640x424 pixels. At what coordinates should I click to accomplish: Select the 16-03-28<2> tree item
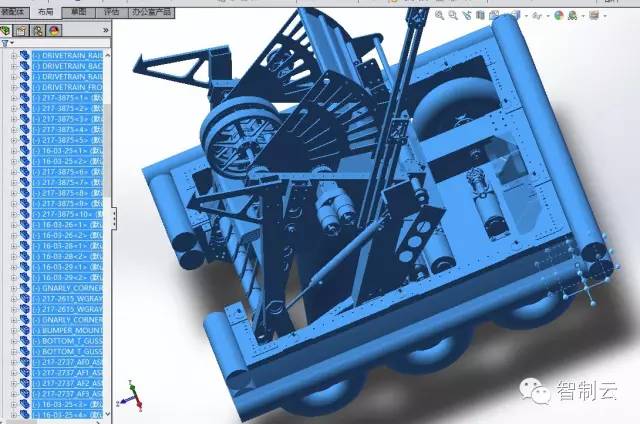[68, 257]
